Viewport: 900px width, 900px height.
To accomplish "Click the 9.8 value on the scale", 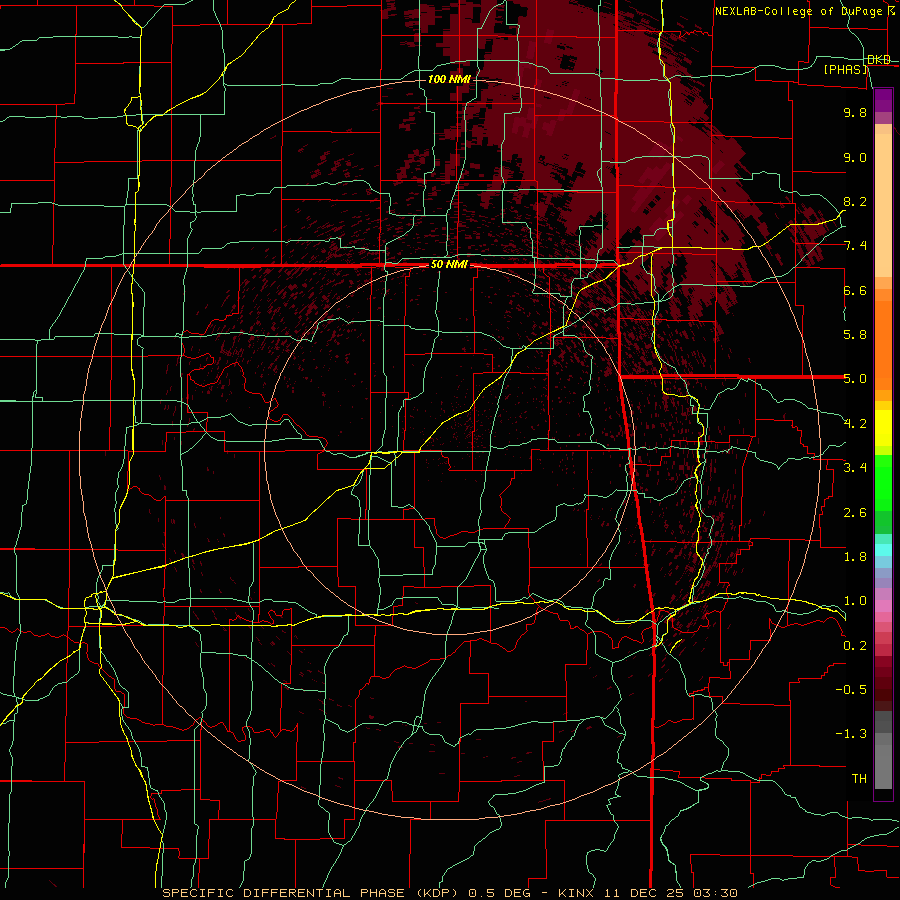I will (855, 112).
